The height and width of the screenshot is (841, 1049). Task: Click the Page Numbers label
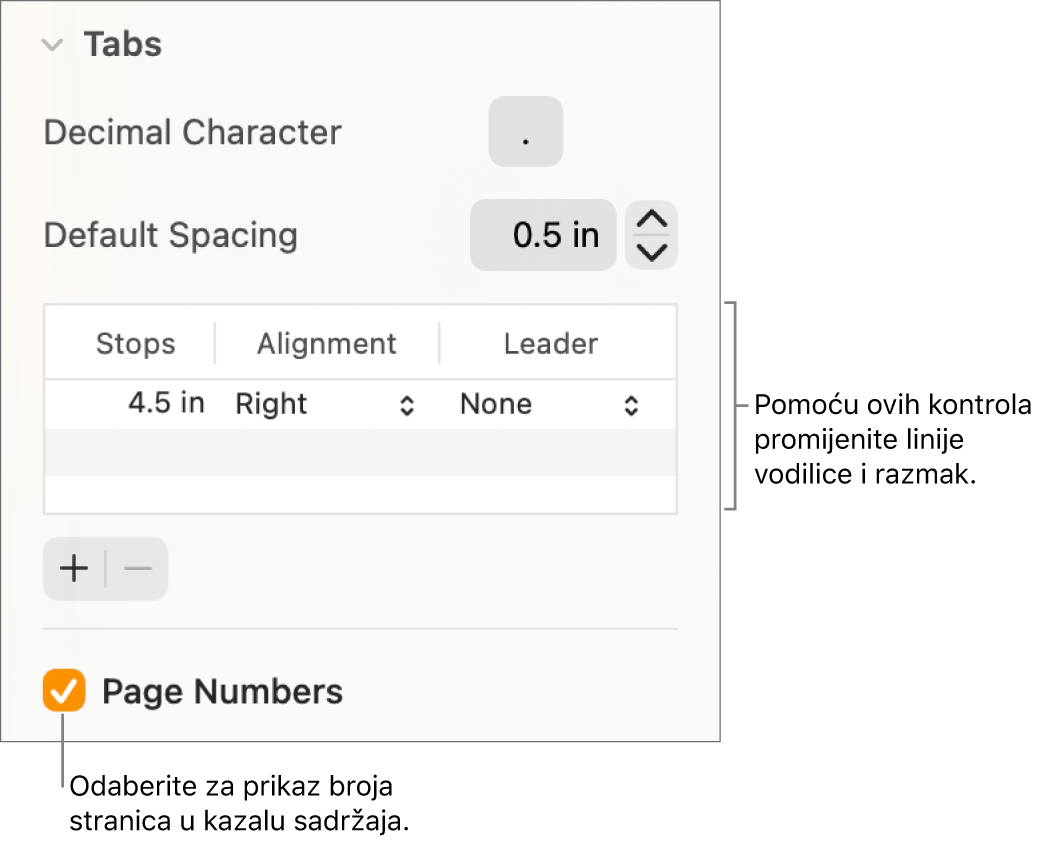tap(222, 691)
